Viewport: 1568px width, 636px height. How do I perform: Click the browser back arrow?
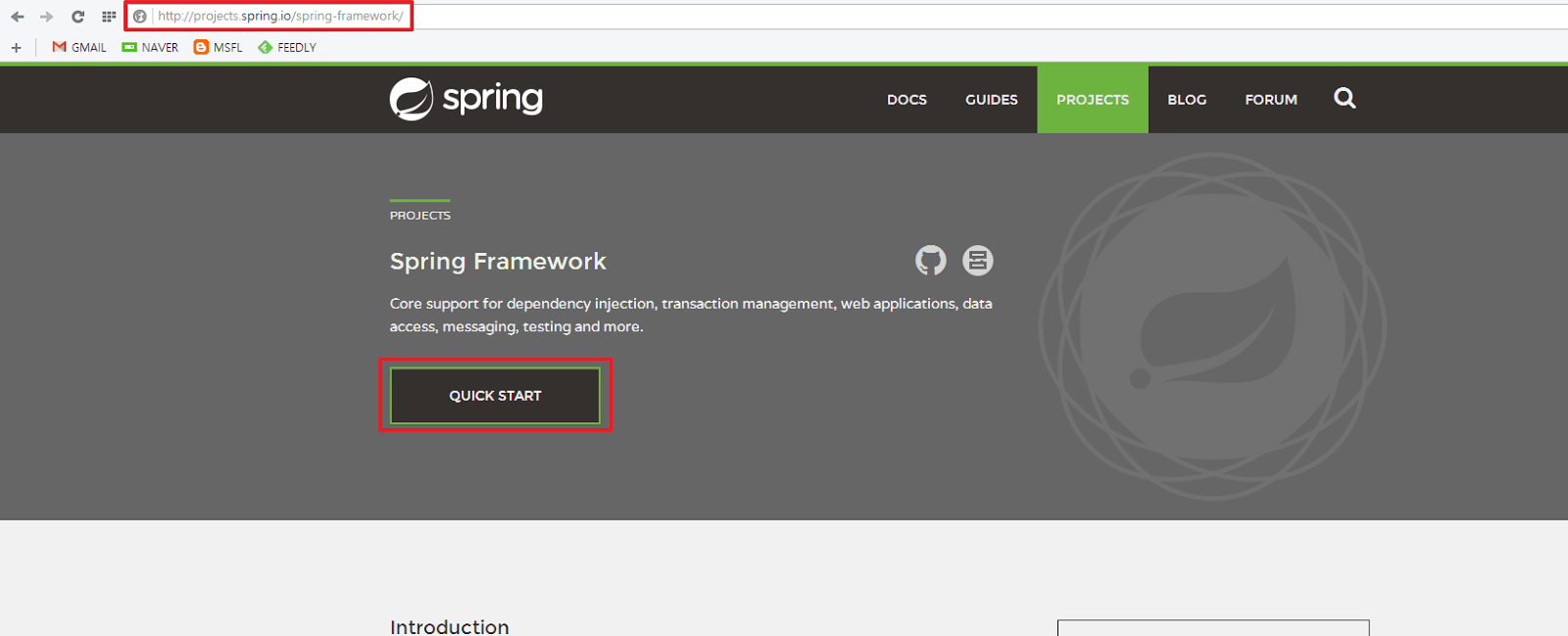click(x=18, y=17)
